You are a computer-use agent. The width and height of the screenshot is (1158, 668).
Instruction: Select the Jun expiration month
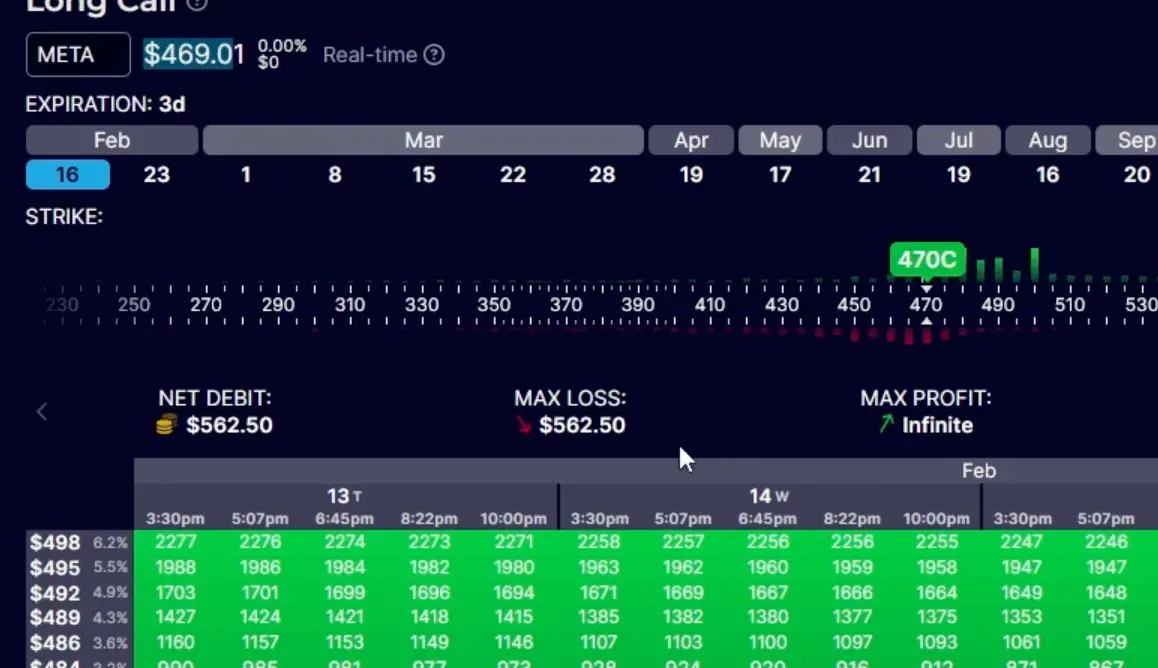pos(869,140)
